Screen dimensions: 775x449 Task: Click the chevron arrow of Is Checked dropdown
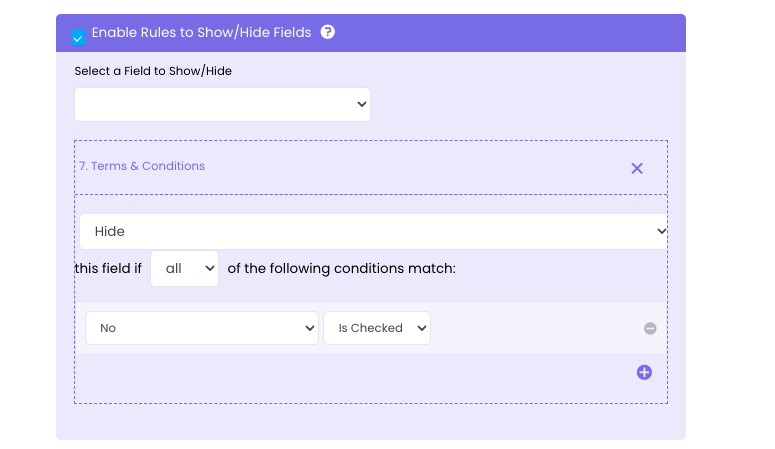point(421,328)
